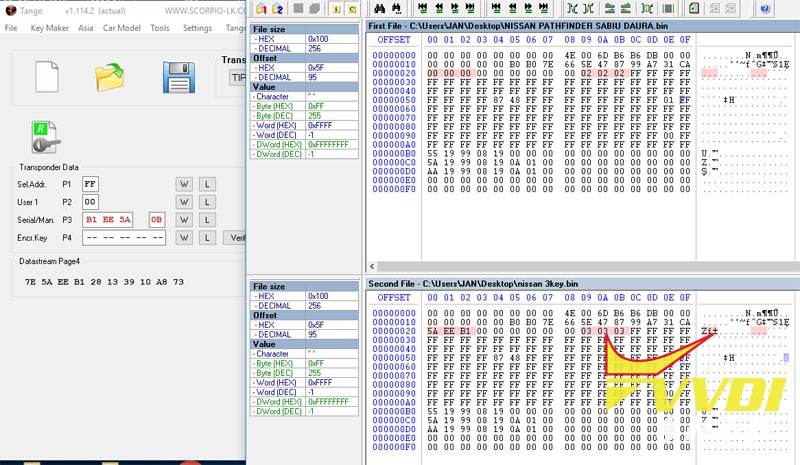Click the DWord (HEX) row in the lower value panel
This screenshot has width=800, height=465.
pyautogui.click(x=304, y=402)
